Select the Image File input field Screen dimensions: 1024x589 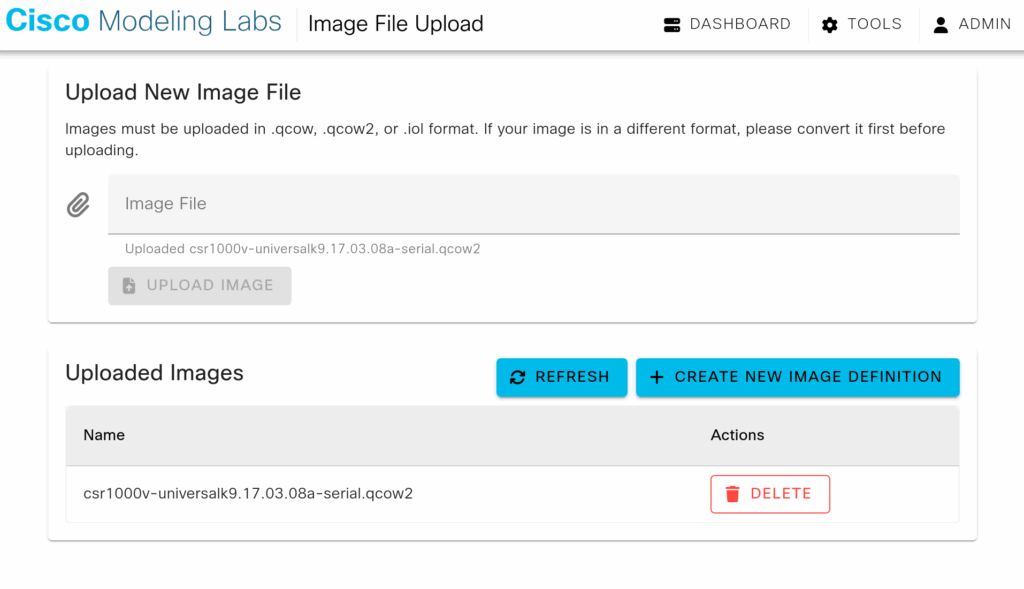534,204
